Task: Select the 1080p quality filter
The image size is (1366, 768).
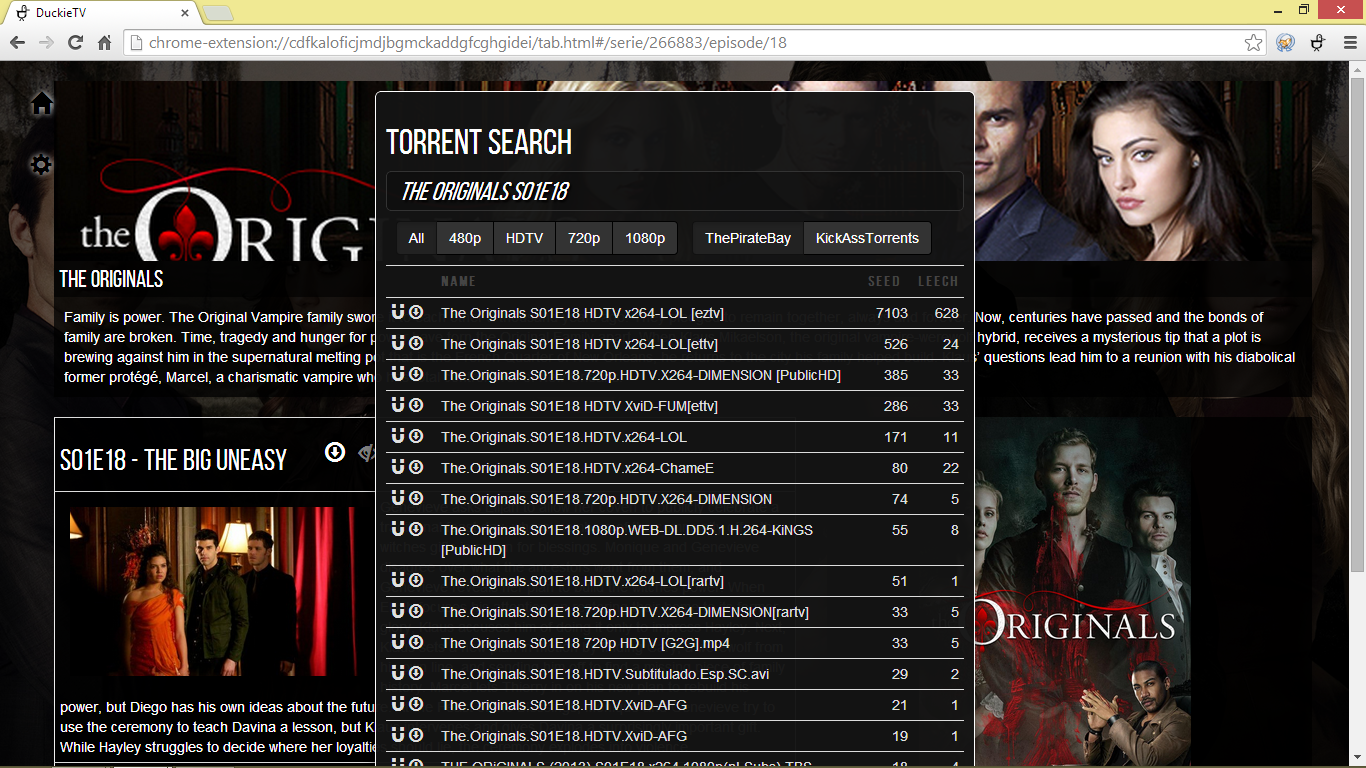Action: (645, 238)
